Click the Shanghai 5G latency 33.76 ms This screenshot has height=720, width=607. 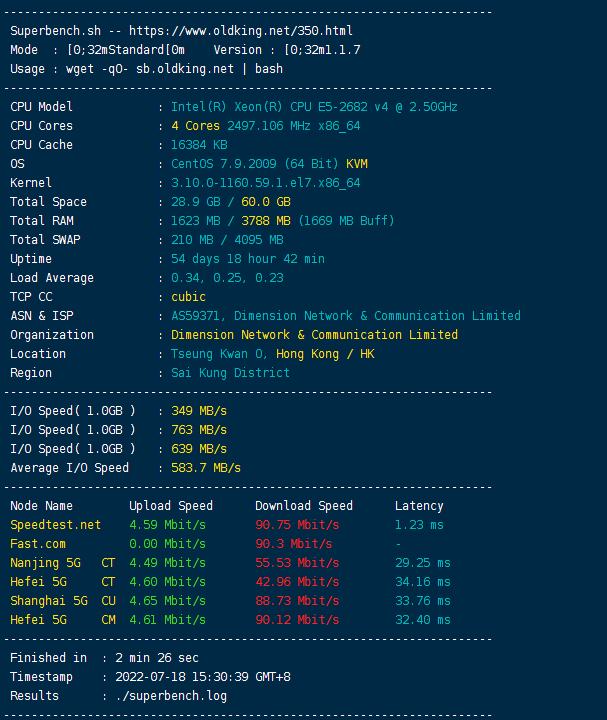pos(423,601)
